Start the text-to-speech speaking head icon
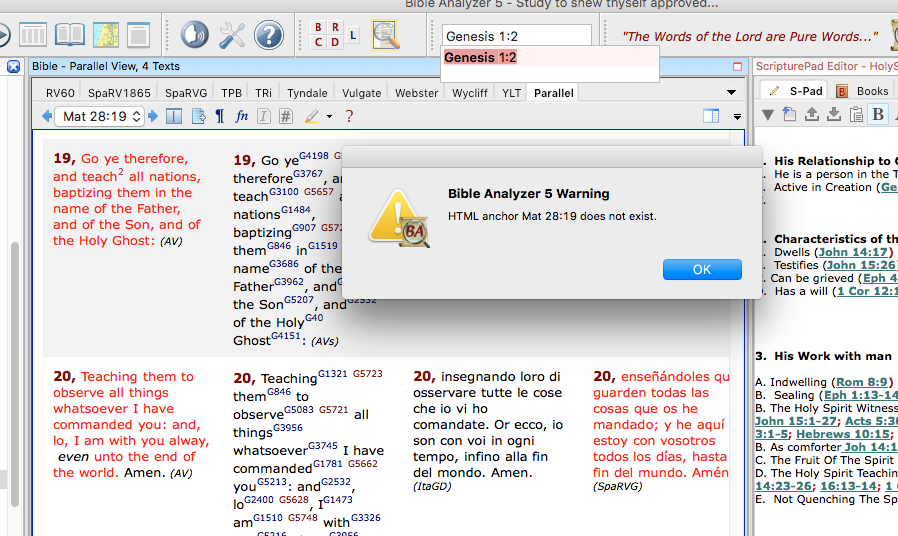The width and height of the screenshot is (898, 536). [x=195, y=35]
